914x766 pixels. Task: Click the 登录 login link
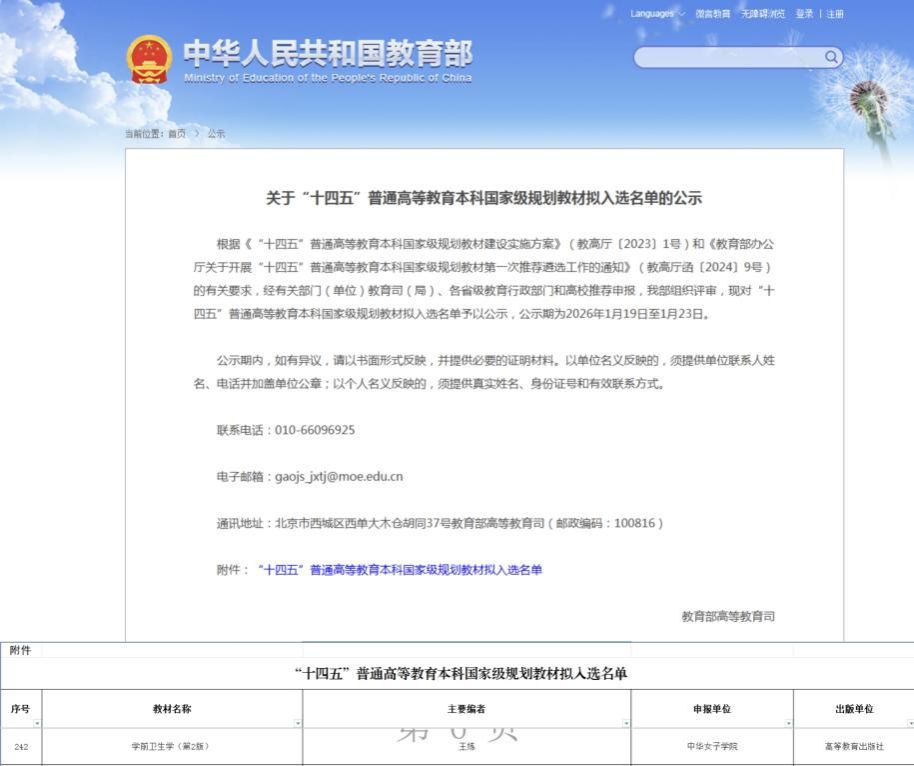coord(804,14)
